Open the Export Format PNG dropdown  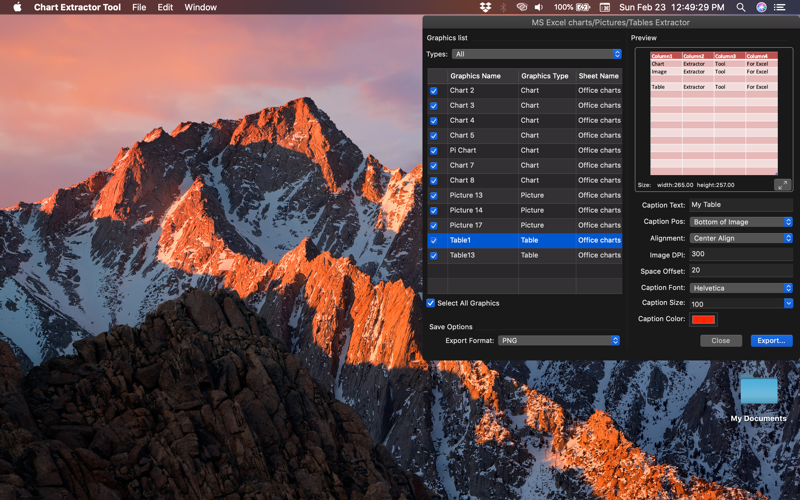point(559,340)
